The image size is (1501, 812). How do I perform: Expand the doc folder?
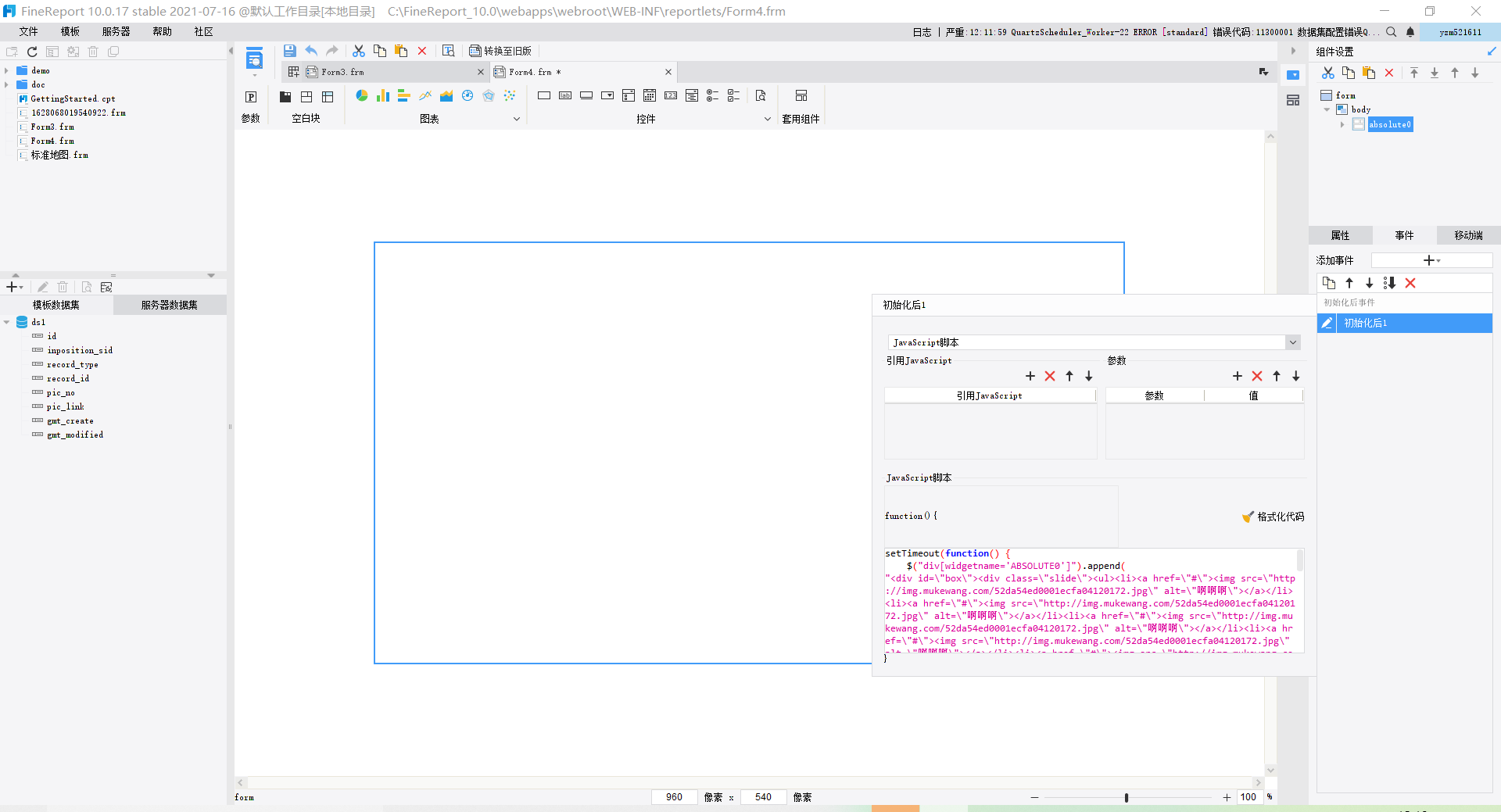pyautogui.click(x=6, y=84)
